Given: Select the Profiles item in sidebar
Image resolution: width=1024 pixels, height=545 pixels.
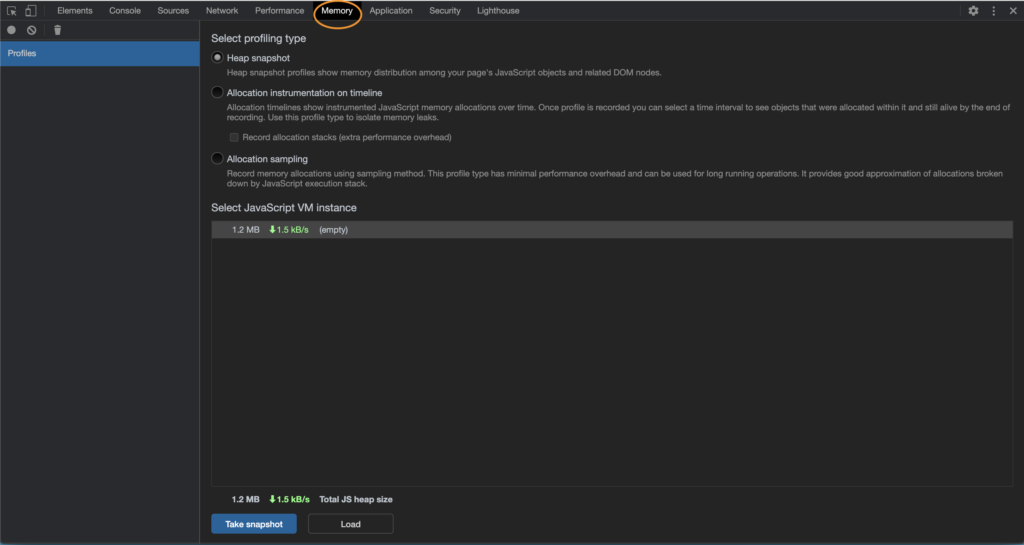Looking at the screenshot, I should tap(100, 53).
